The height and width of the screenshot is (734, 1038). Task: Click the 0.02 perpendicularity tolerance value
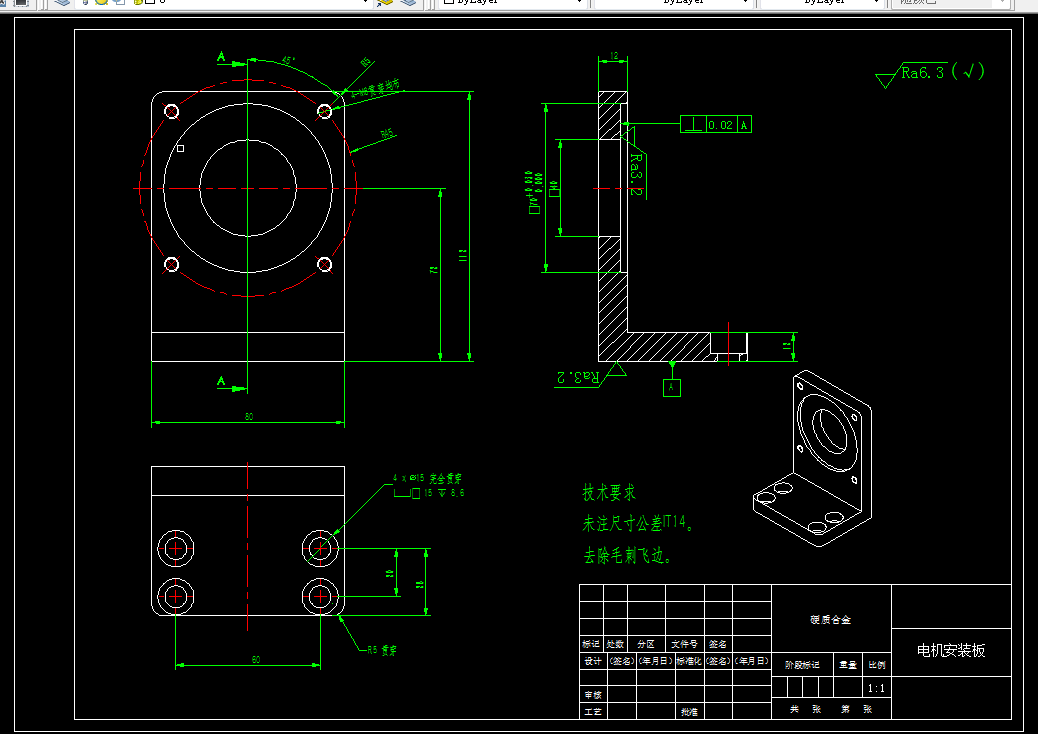point(720,124)
